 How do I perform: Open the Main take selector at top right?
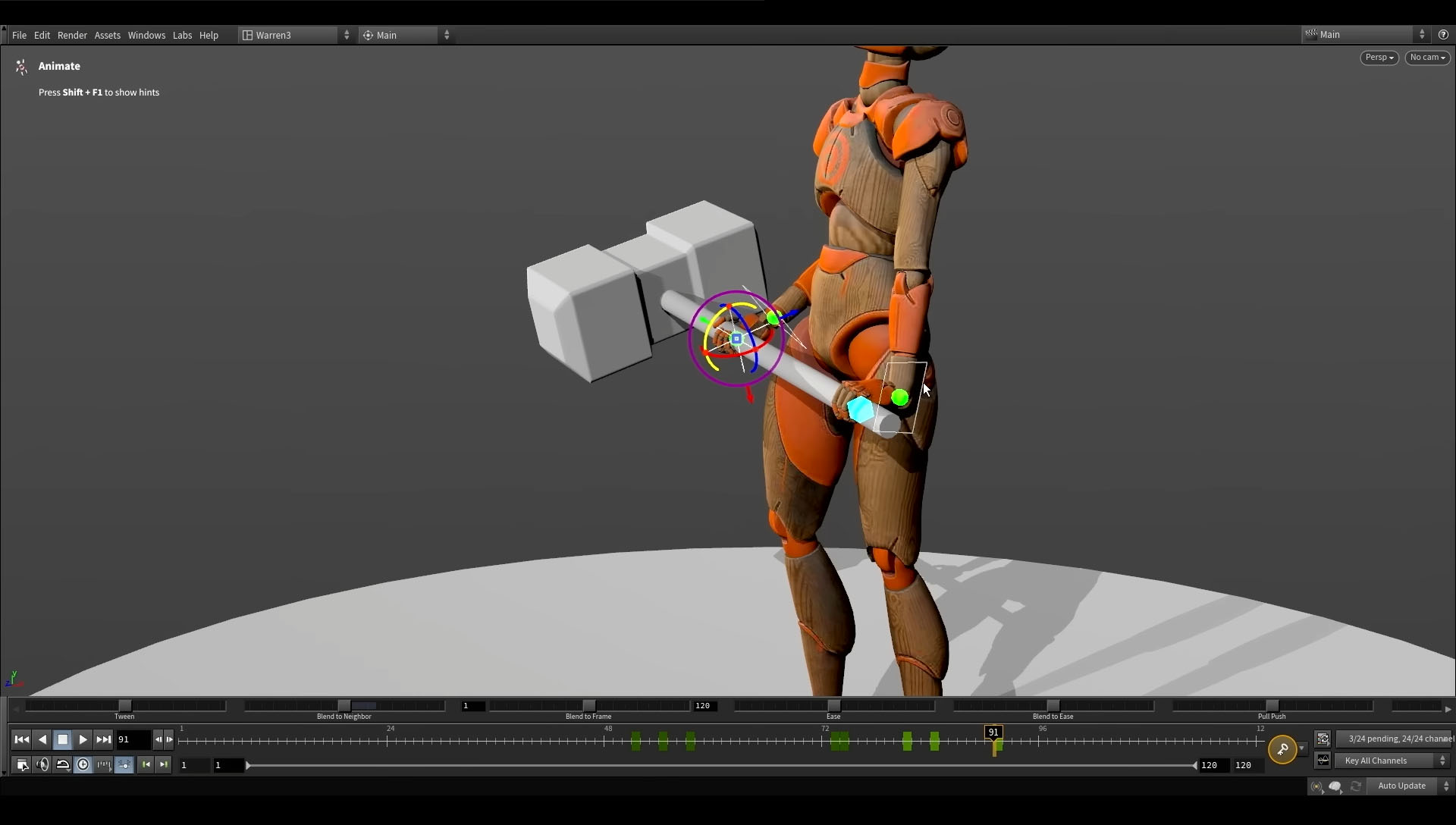pyautogui.click(x=1365, y=34)
